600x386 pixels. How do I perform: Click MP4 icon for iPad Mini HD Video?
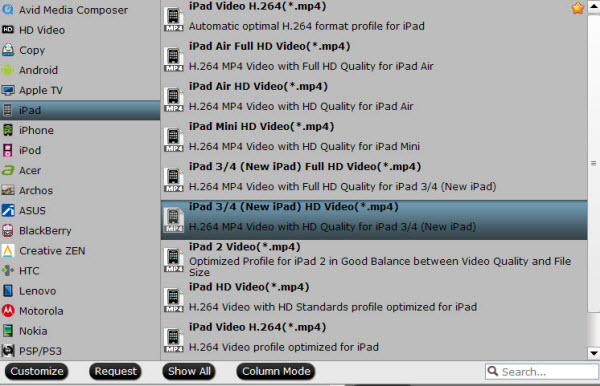[174, 140]
